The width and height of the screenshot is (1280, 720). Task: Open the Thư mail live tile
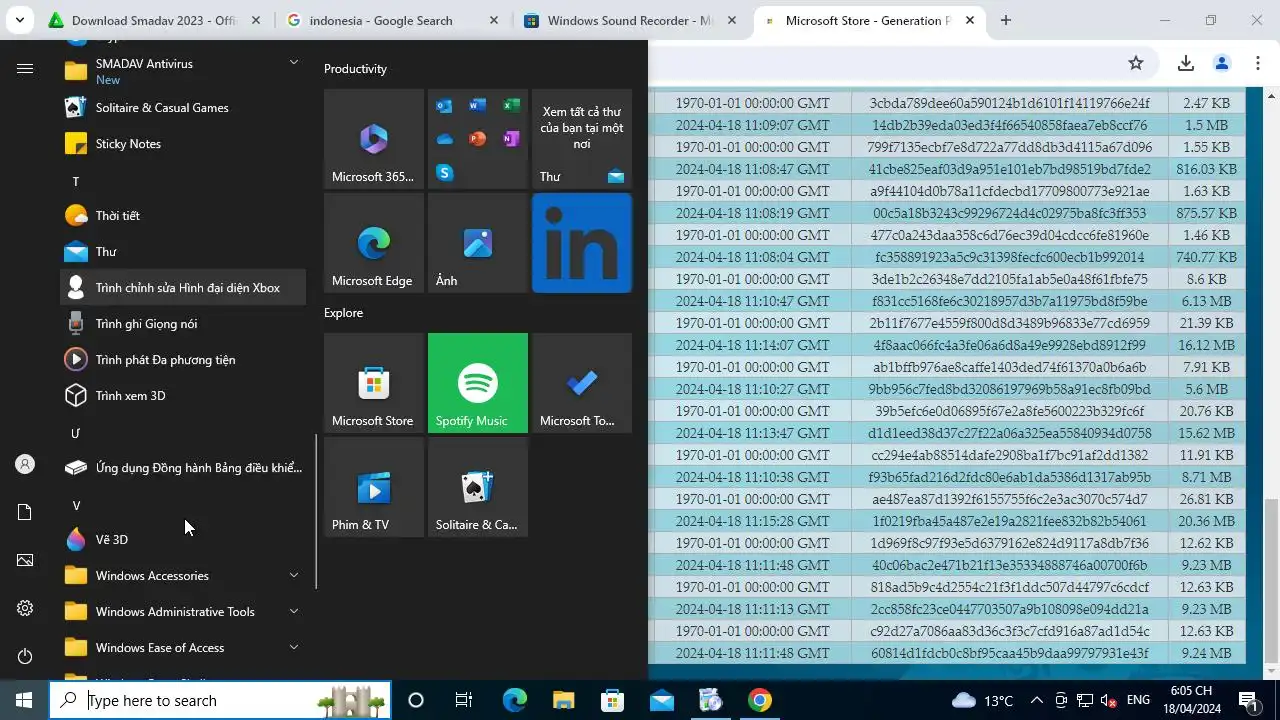pyautogui.click(x=582, y=139)
